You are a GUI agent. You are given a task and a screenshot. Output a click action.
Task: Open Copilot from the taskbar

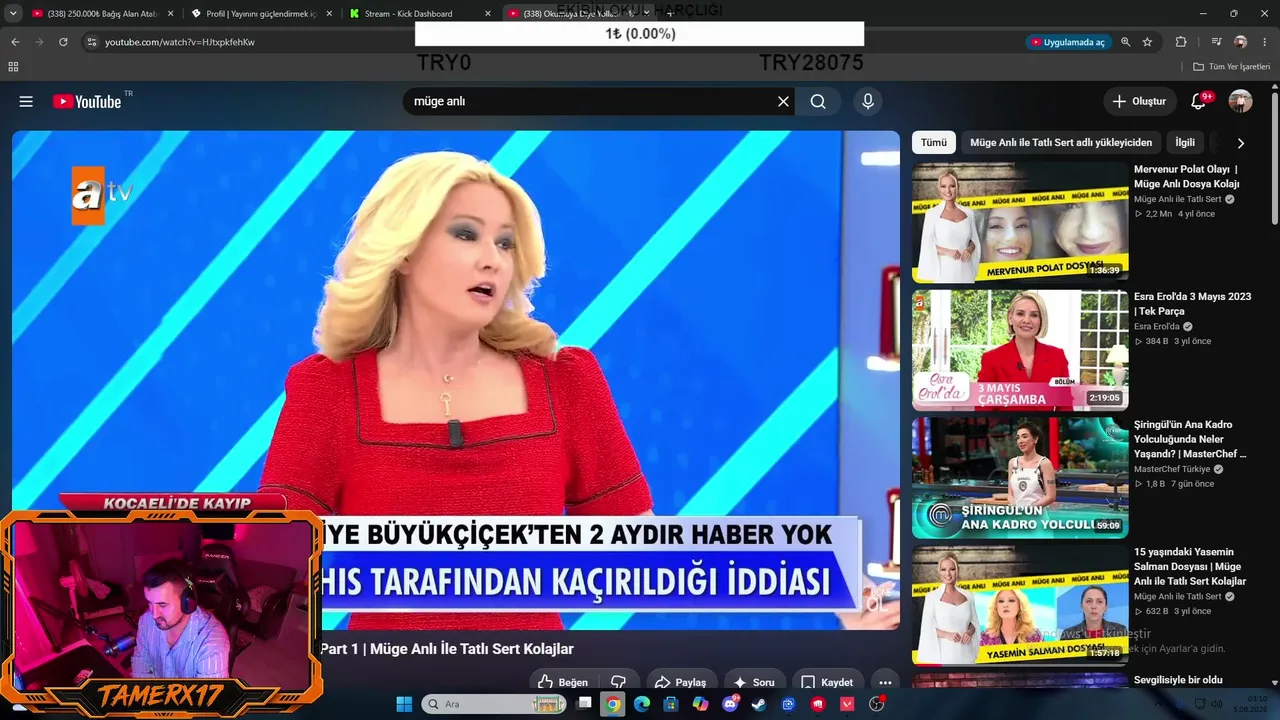(x=700, y=704)
